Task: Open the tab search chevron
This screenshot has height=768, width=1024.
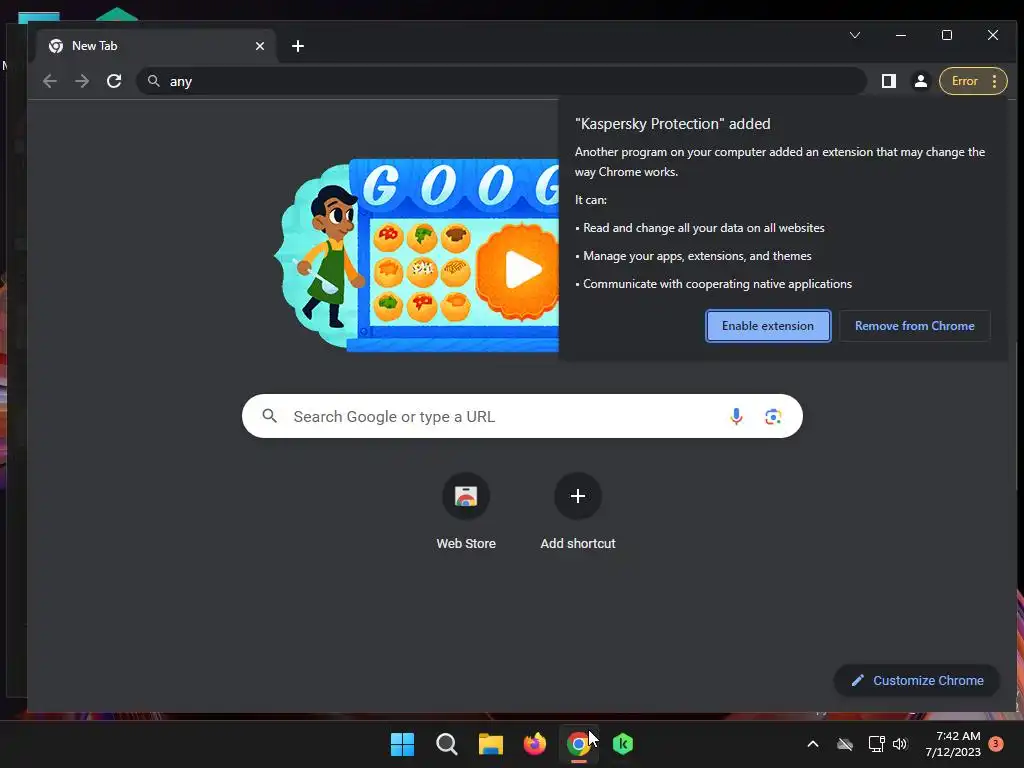Action: (x=855, y=35)
